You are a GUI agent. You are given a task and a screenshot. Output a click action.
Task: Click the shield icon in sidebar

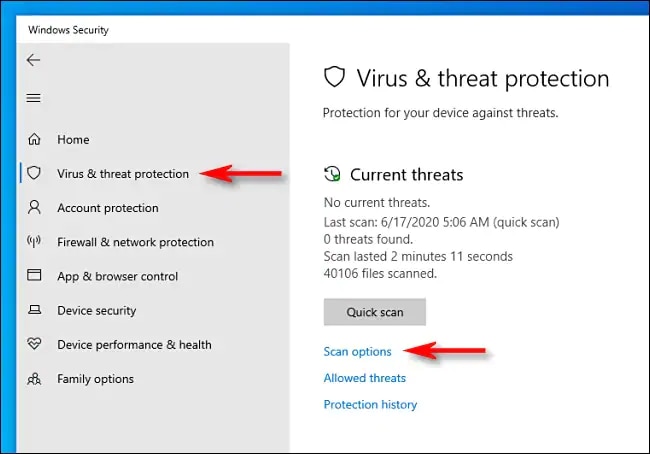[35, 173]
